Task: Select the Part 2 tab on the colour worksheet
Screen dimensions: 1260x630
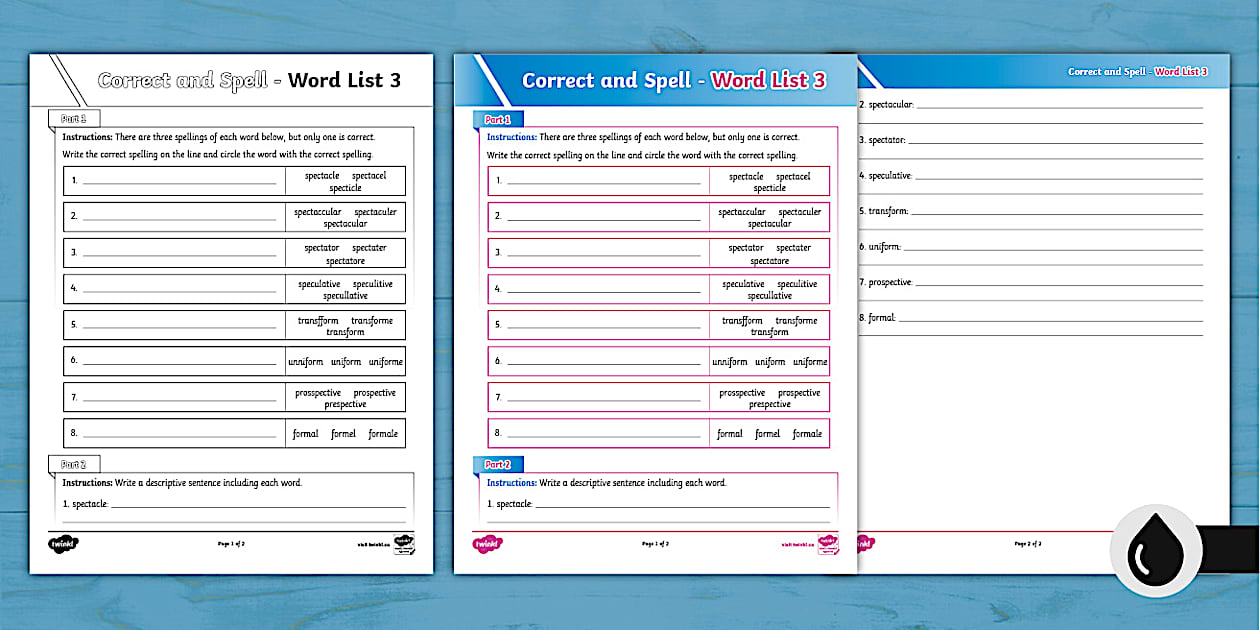Action: pos(497,465)
